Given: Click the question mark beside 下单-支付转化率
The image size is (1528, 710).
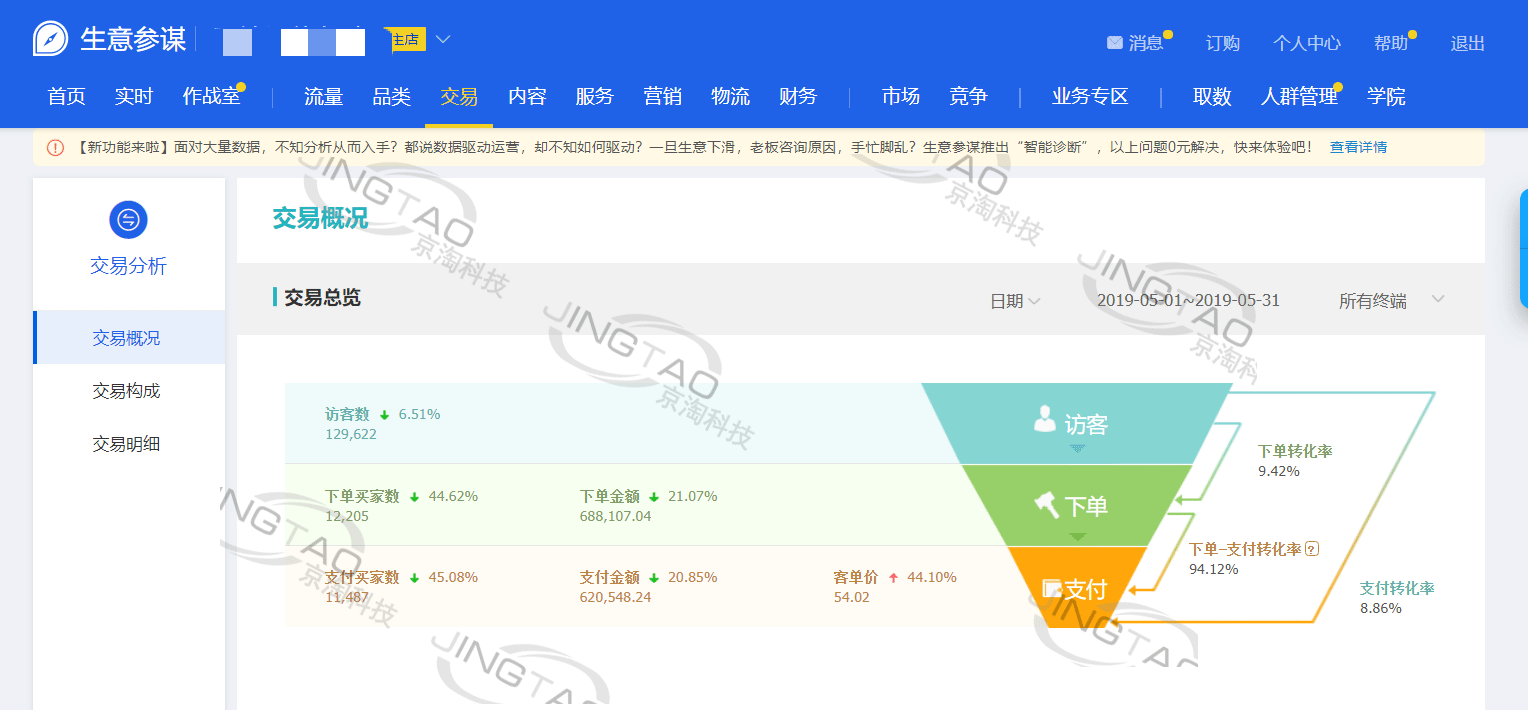Looking at the screenshot, I should [x=1313, y=549].
